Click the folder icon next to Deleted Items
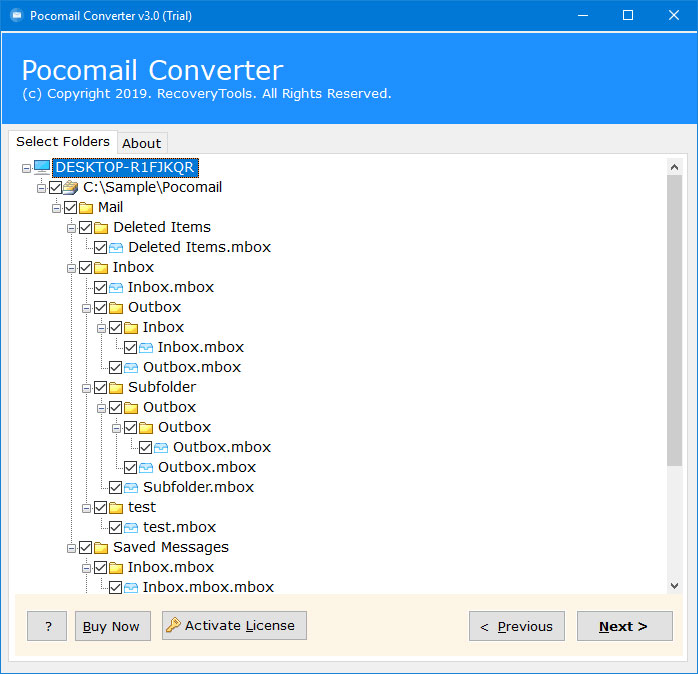Image resolution: width=698 pixels, height=674 pixels. tap(101, 228)
